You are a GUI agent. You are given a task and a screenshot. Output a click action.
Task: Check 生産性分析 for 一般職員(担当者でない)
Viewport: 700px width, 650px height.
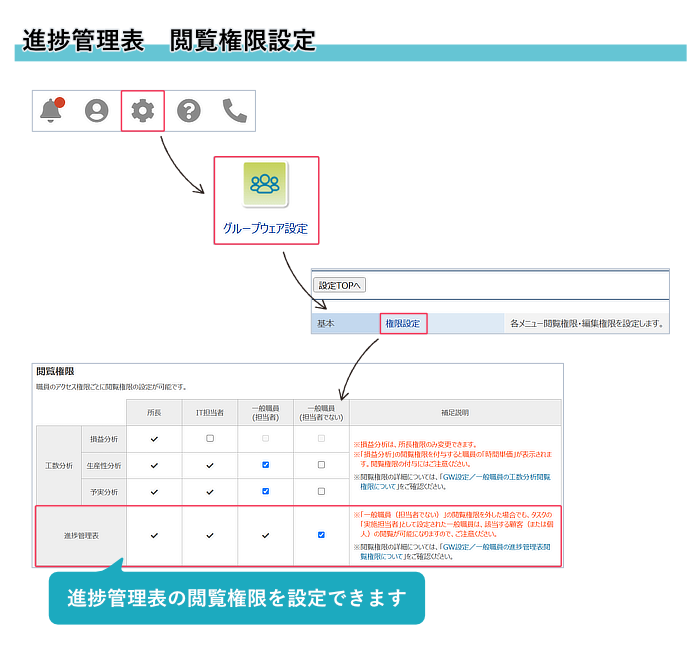coord(321,465)
